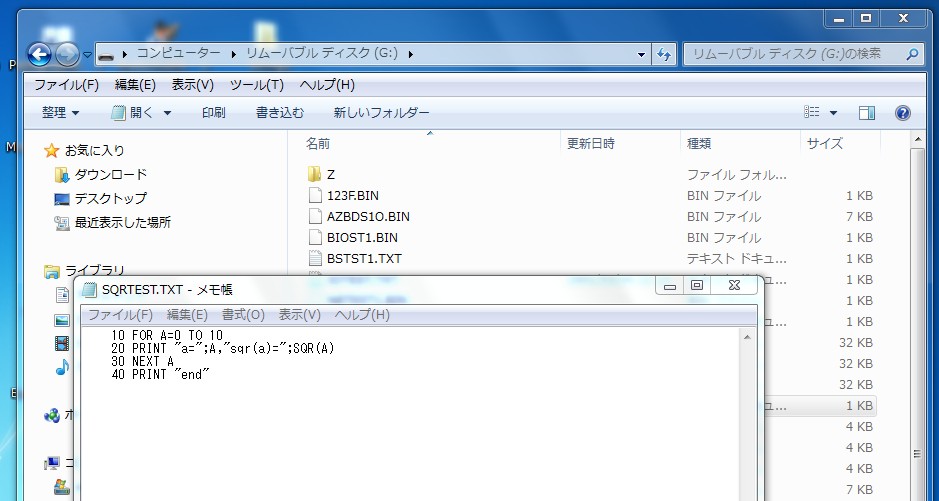Image resolution: width=939 pixels, height=501 pixels.
Task: Click the Explorer Back navigation arrow
Action: [40, 54]
